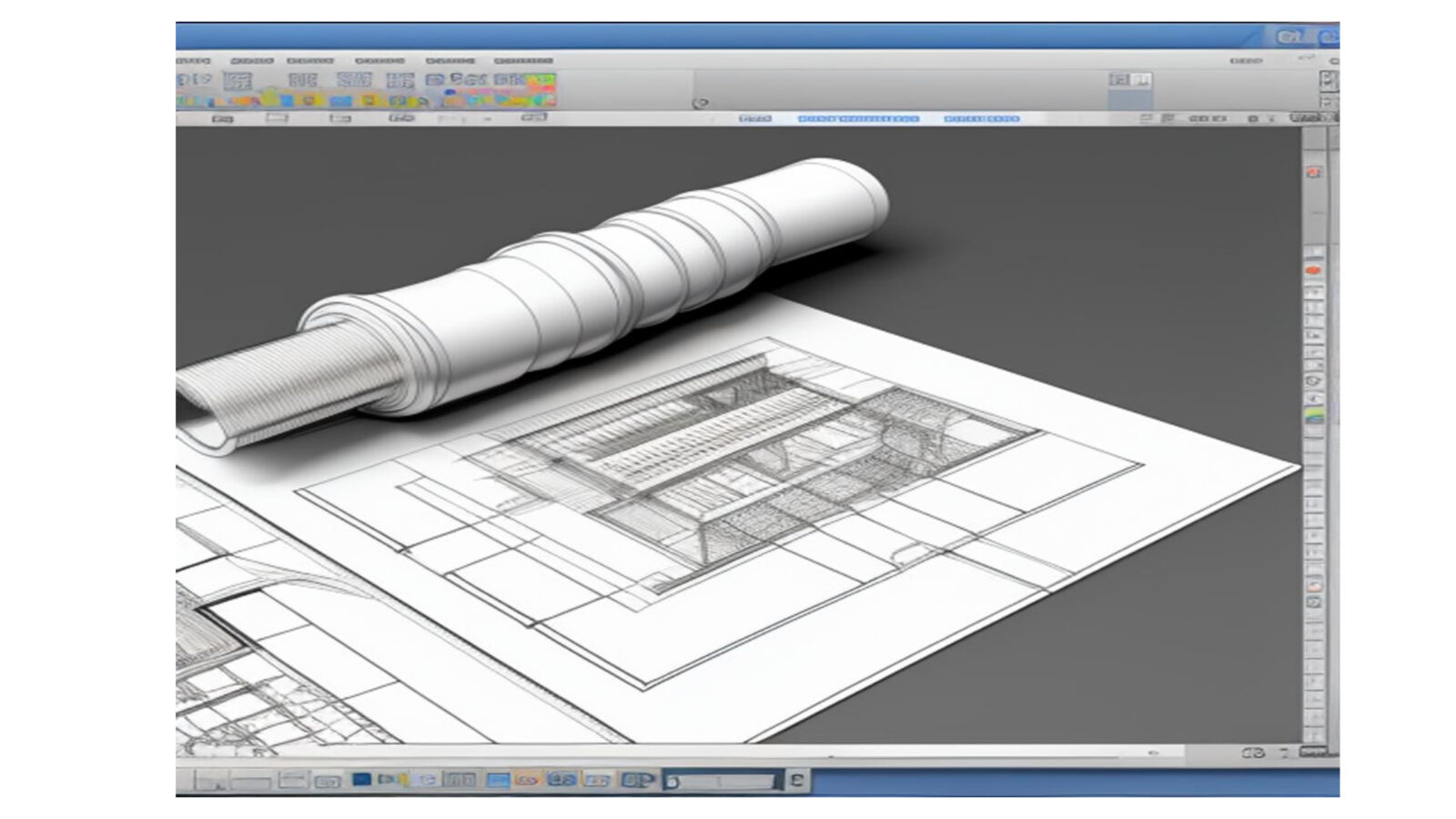Image resolution: width=1456 pixels, height=819 pixels.
Task: Click into the bottom toolbar input field
Action: tap(723, 781)
